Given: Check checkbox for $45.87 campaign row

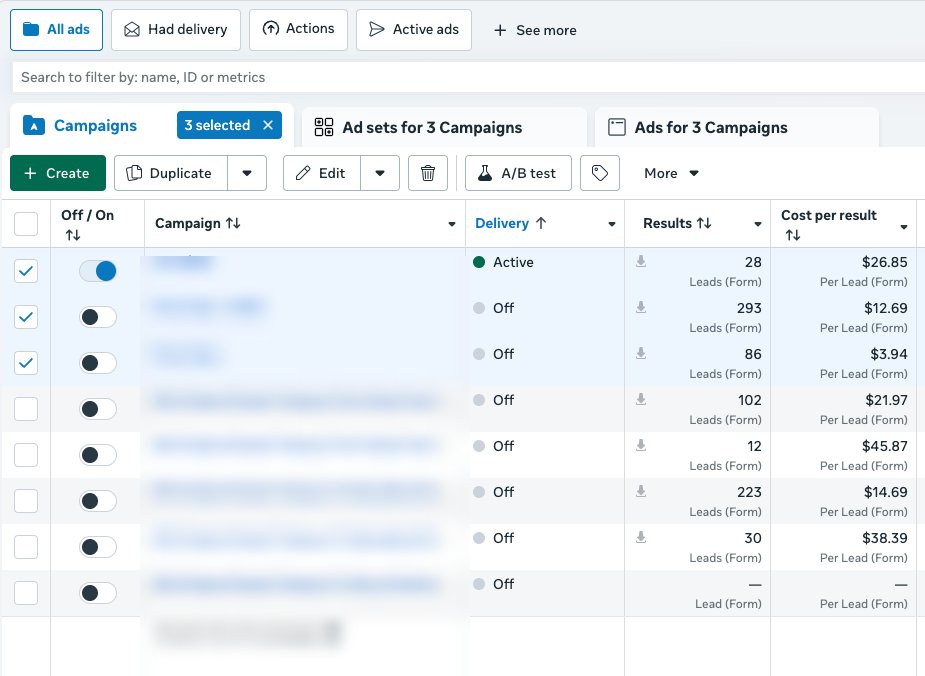Looking at the screenshot, I should pyautogui.click(x=26, y=455).
